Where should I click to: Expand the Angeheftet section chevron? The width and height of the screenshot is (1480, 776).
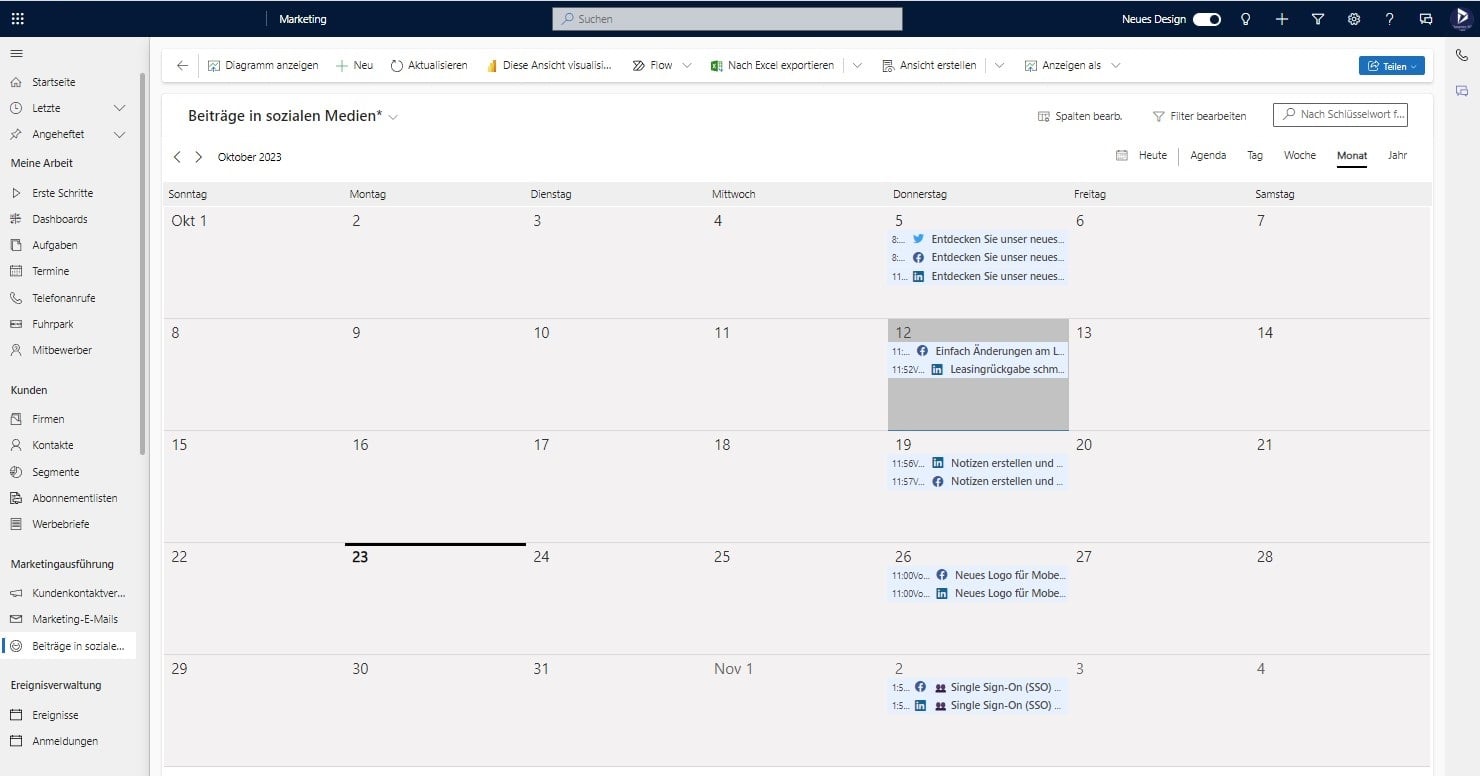pos(119,134)
